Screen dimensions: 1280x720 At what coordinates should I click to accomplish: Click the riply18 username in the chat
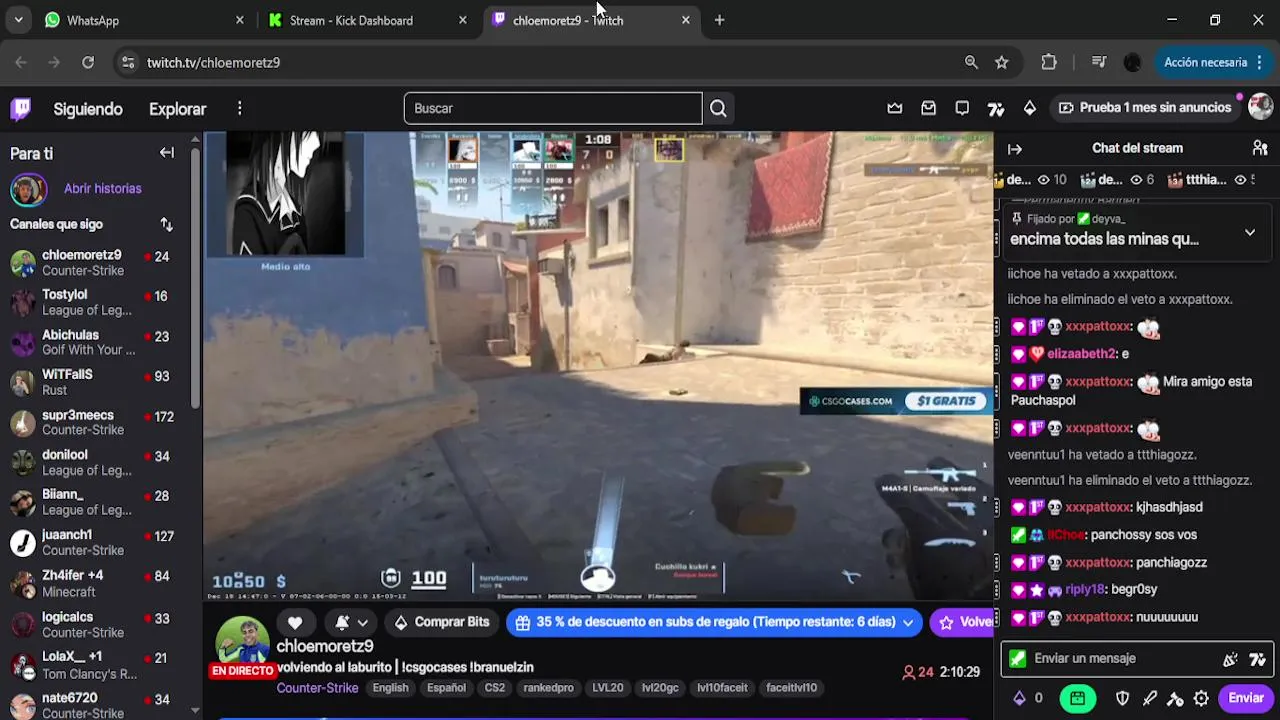point(1084,590)
